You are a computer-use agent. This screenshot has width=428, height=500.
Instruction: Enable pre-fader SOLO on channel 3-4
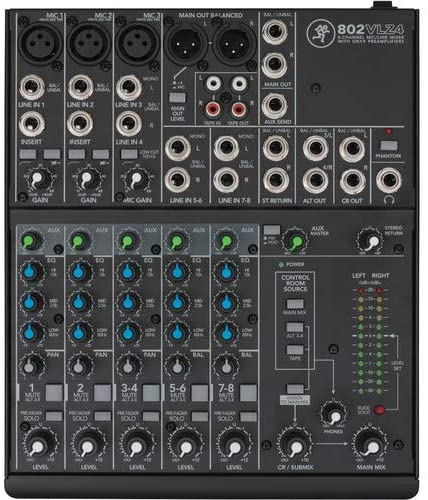[x=151, y=416]
